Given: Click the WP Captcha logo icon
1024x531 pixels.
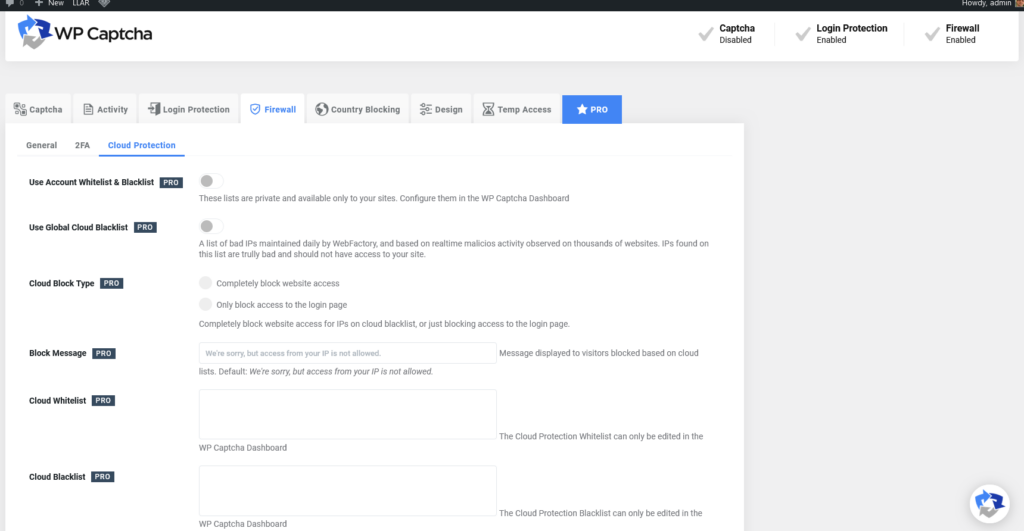Looking at the screenshot, I should (34, 32).
